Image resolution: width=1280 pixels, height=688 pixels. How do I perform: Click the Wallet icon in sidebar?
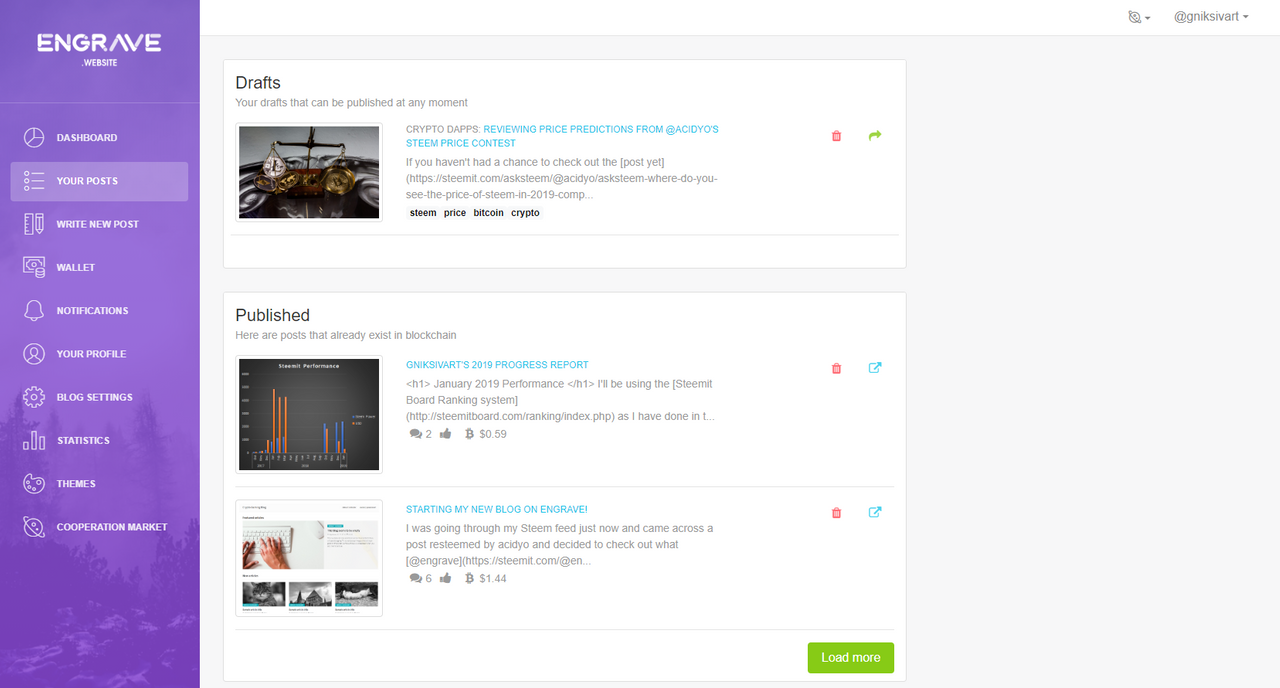(x=34, y=267)
